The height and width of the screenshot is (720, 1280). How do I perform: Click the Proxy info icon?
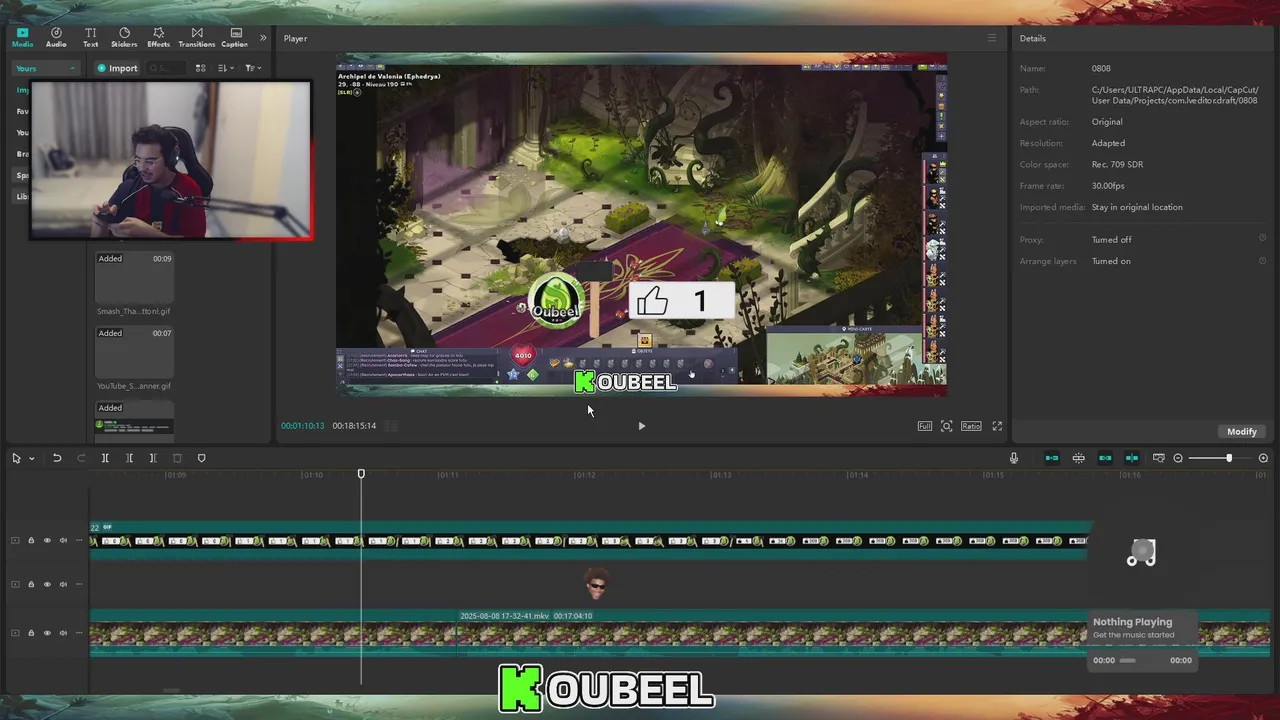click(x=1262, y=239)
